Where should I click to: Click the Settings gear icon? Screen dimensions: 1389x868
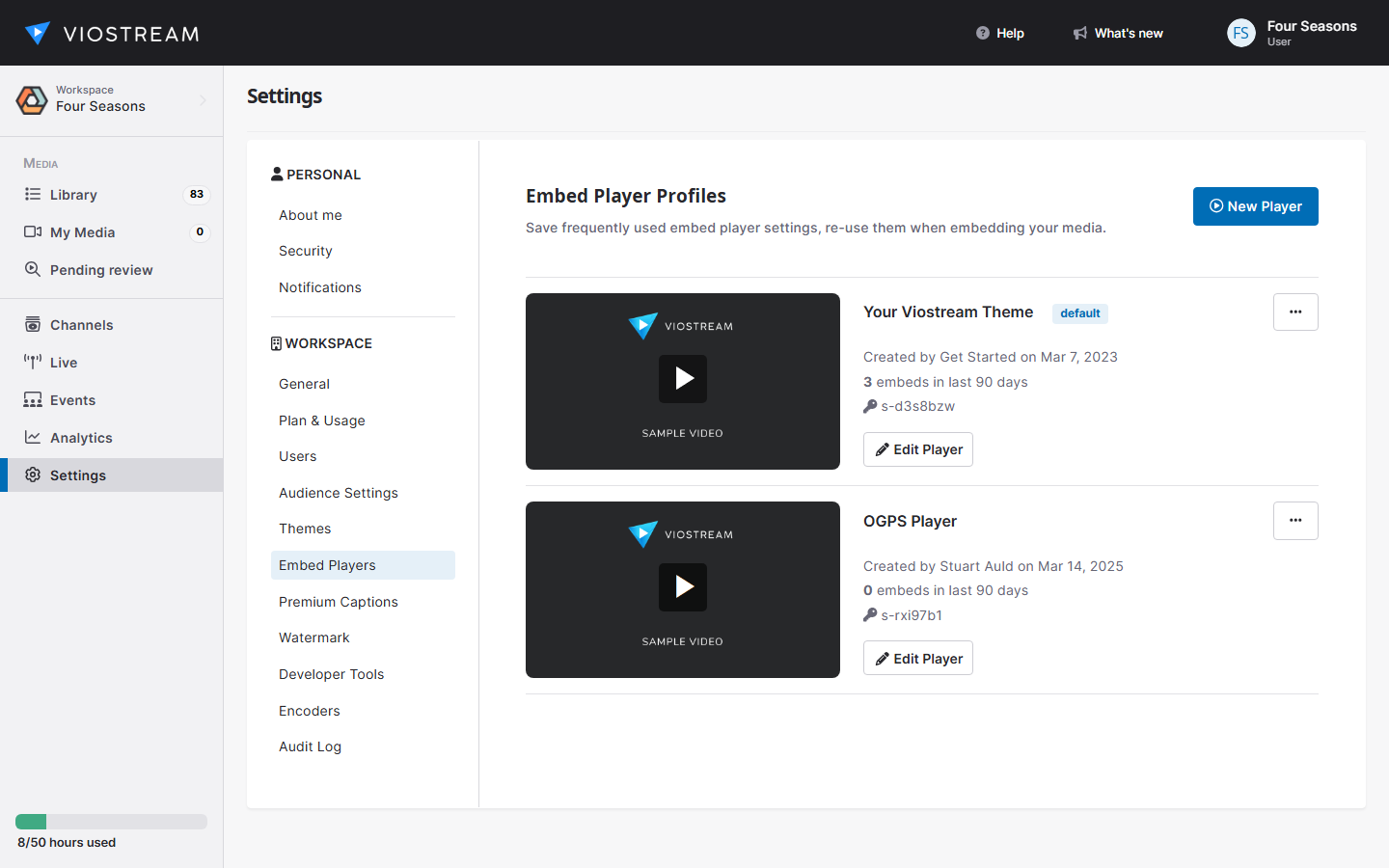[x=33, y=475]
